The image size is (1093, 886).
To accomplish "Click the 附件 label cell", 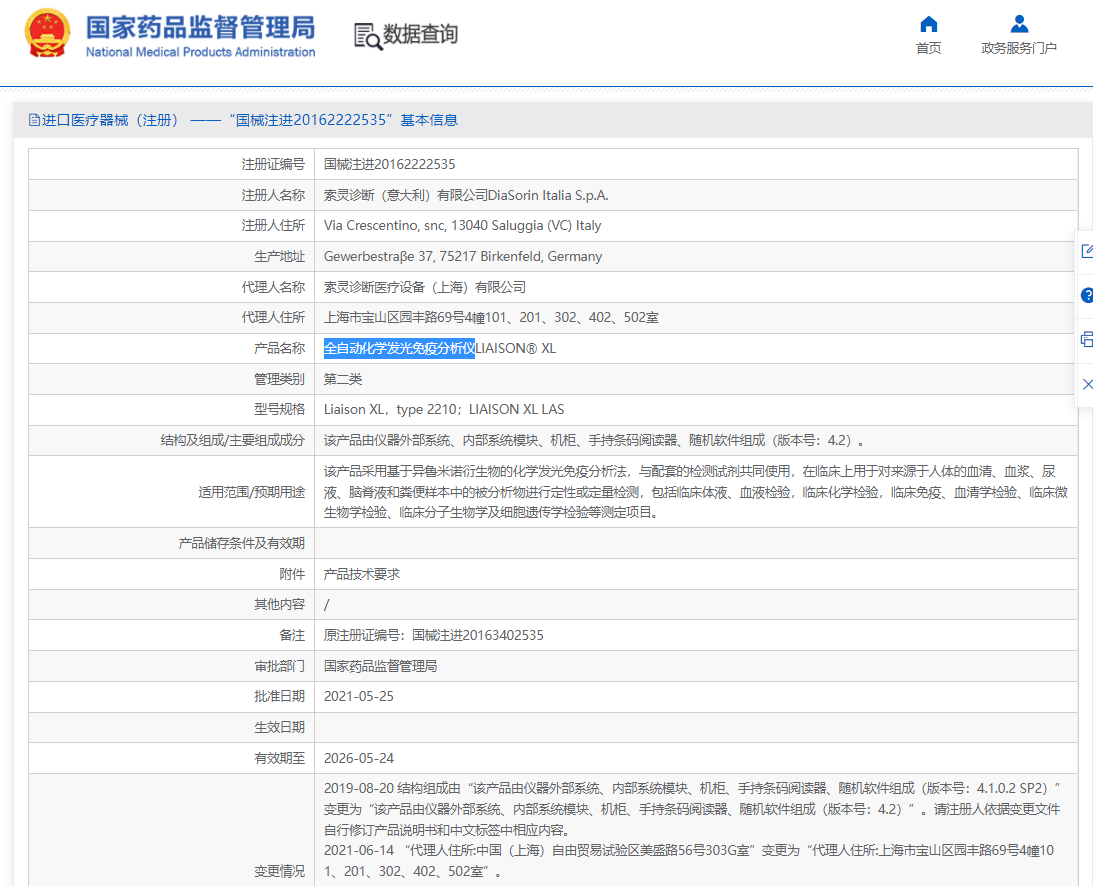I will [171, 574].
